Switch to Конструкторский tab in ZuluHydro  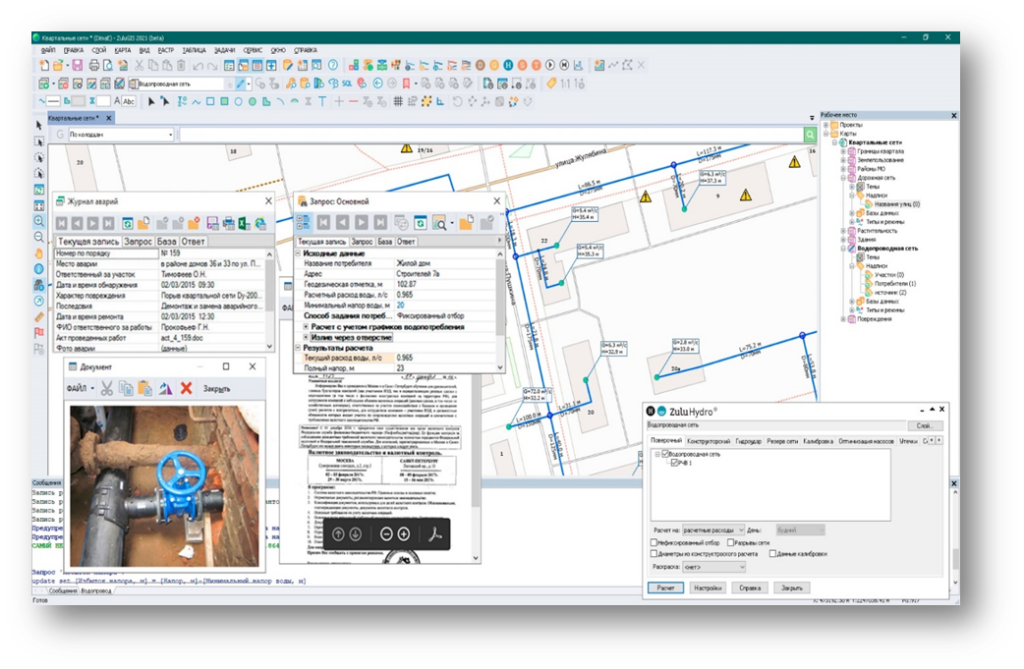pos(708,441)
